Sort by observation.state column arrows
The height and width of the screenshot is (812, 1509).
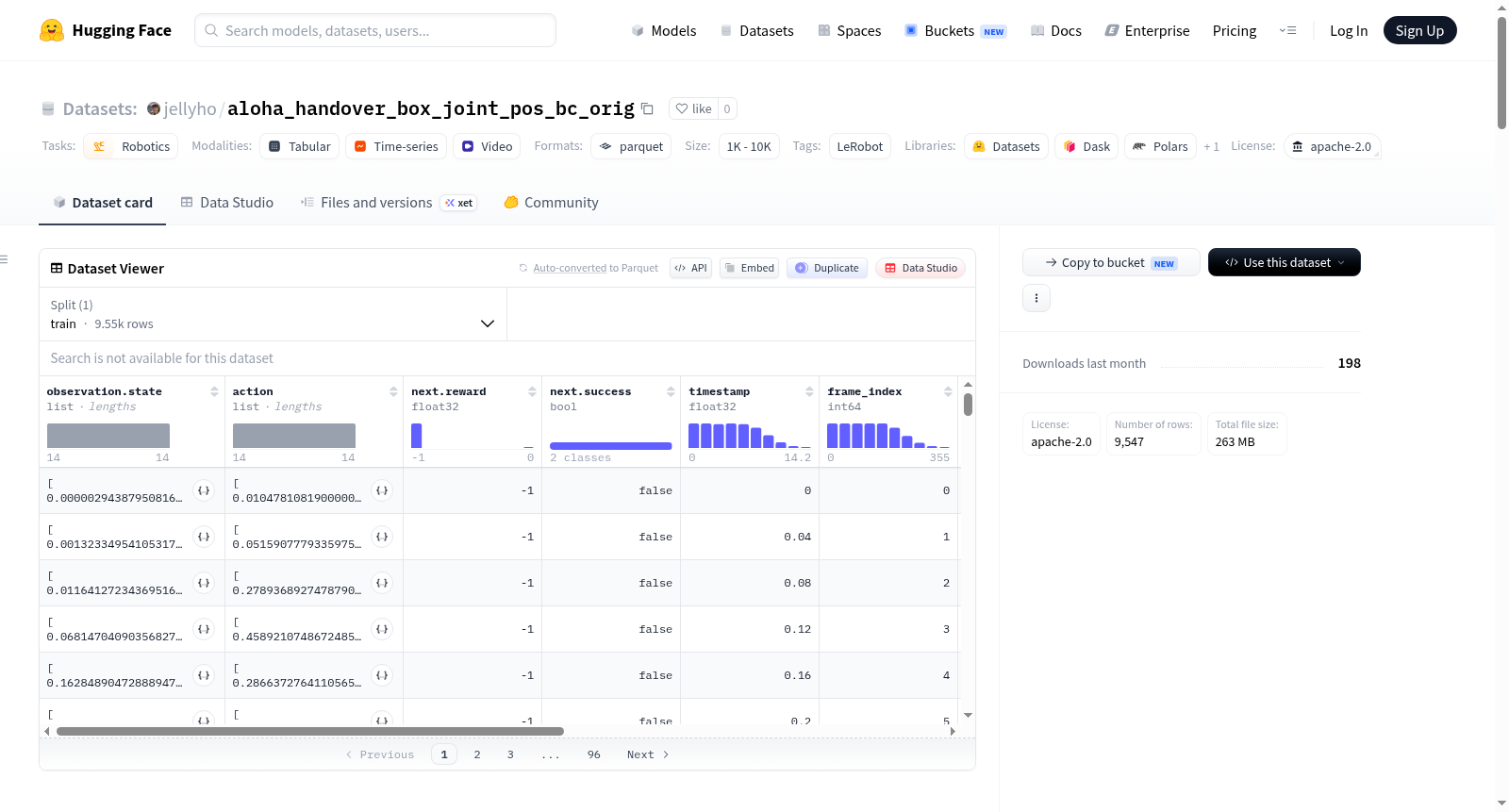point(214,391)
